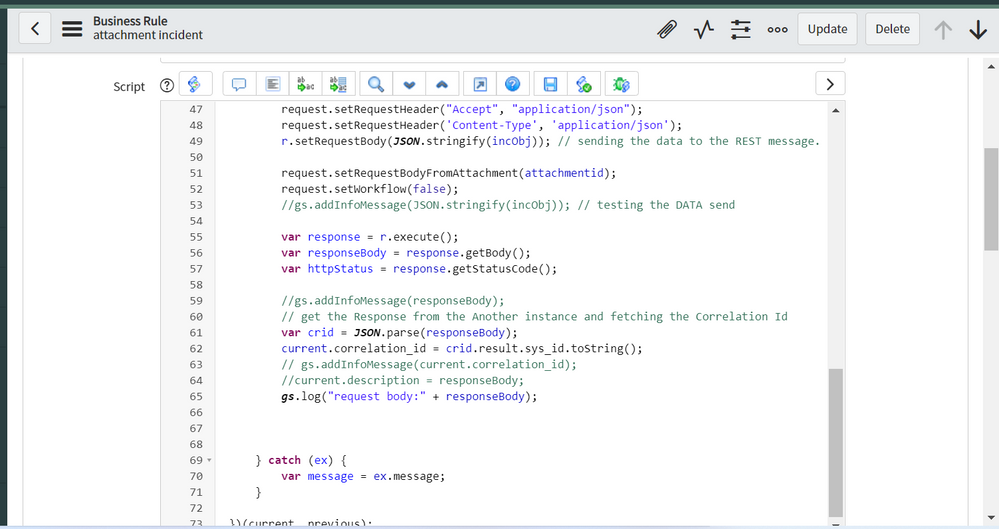Click 'Business Rule' header title
This screenshot has width=999, height=529.
tap(130, 21)
